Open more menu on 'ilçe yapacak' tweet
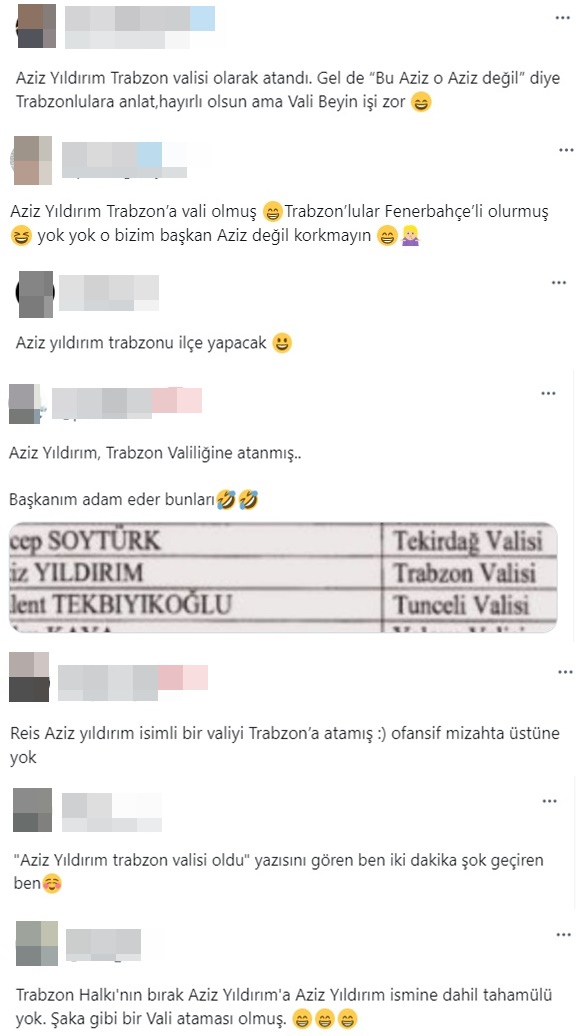Screen dimensions: 580x1036 (559, 283)
